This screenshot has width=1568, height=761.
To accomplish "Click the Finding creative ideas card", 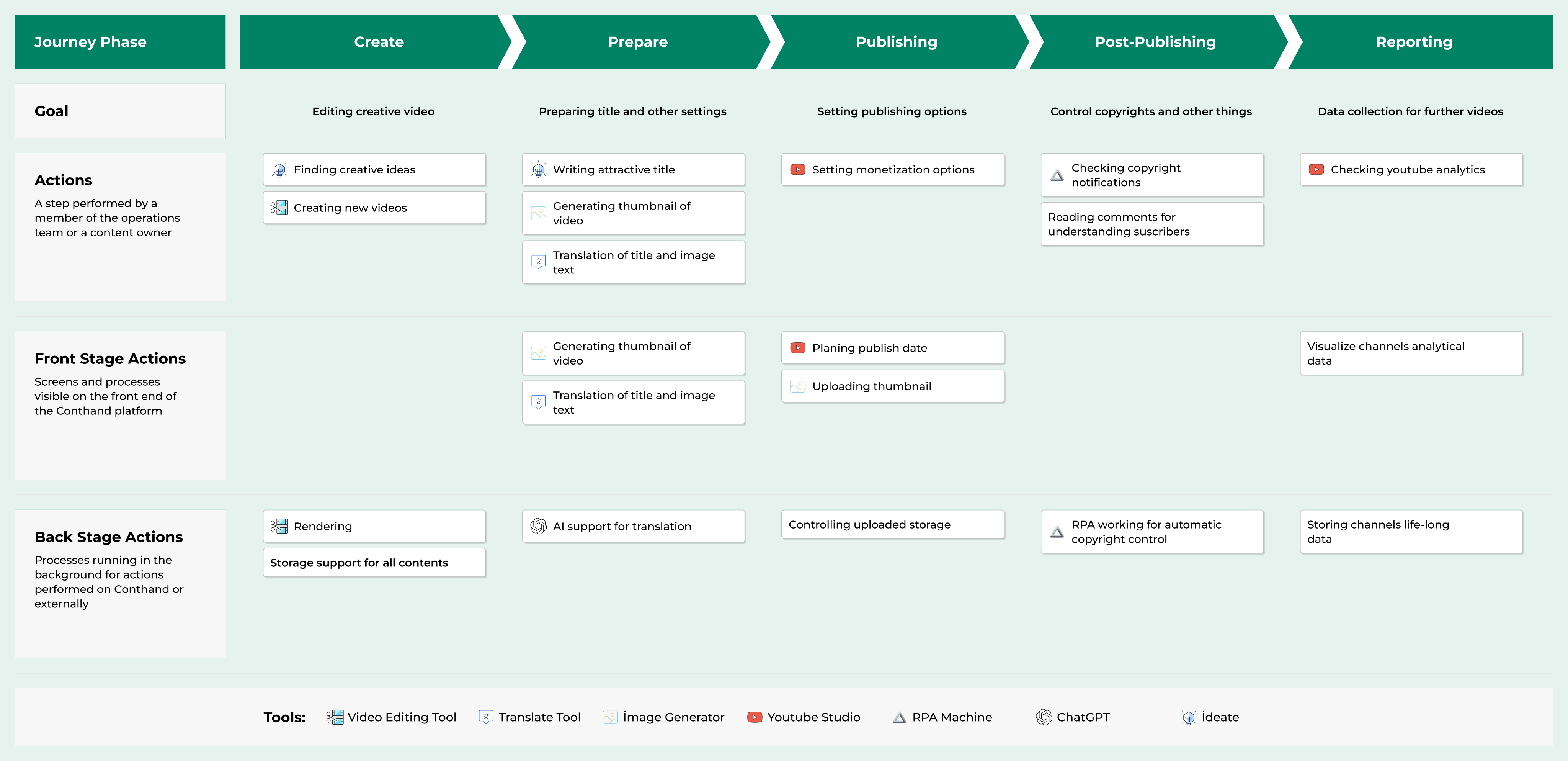I will pos(374,169).
